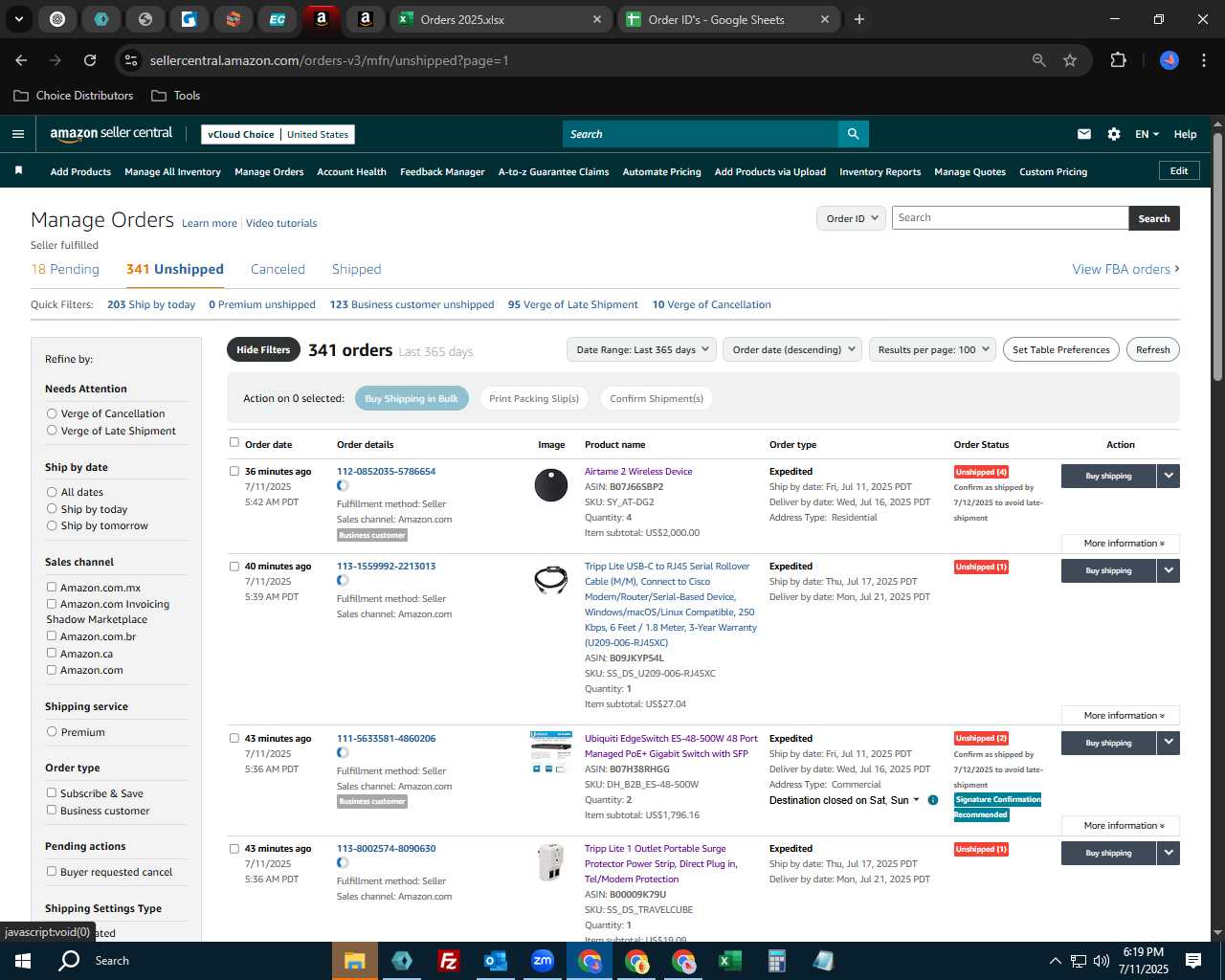Click the page vertical scrollbar
This screenshot has width=1225, height=980.
[1217, 258]
